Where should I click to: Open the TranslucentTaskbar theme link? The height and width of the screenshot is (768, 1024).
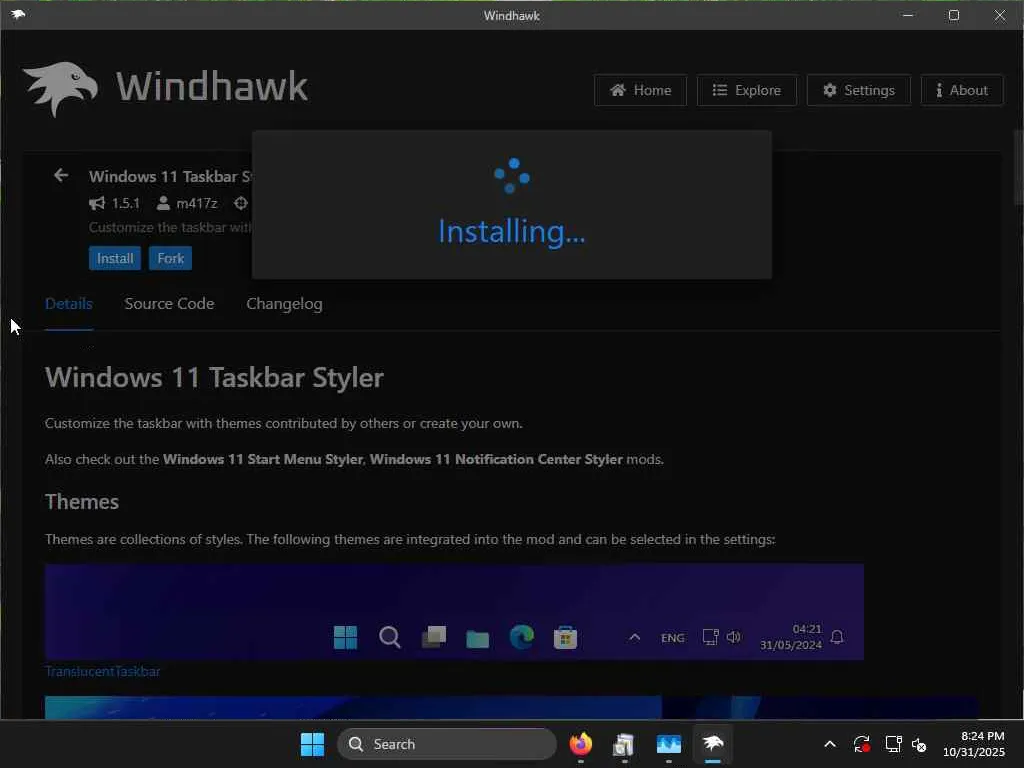pyautogui.click(x=103, y=671)
